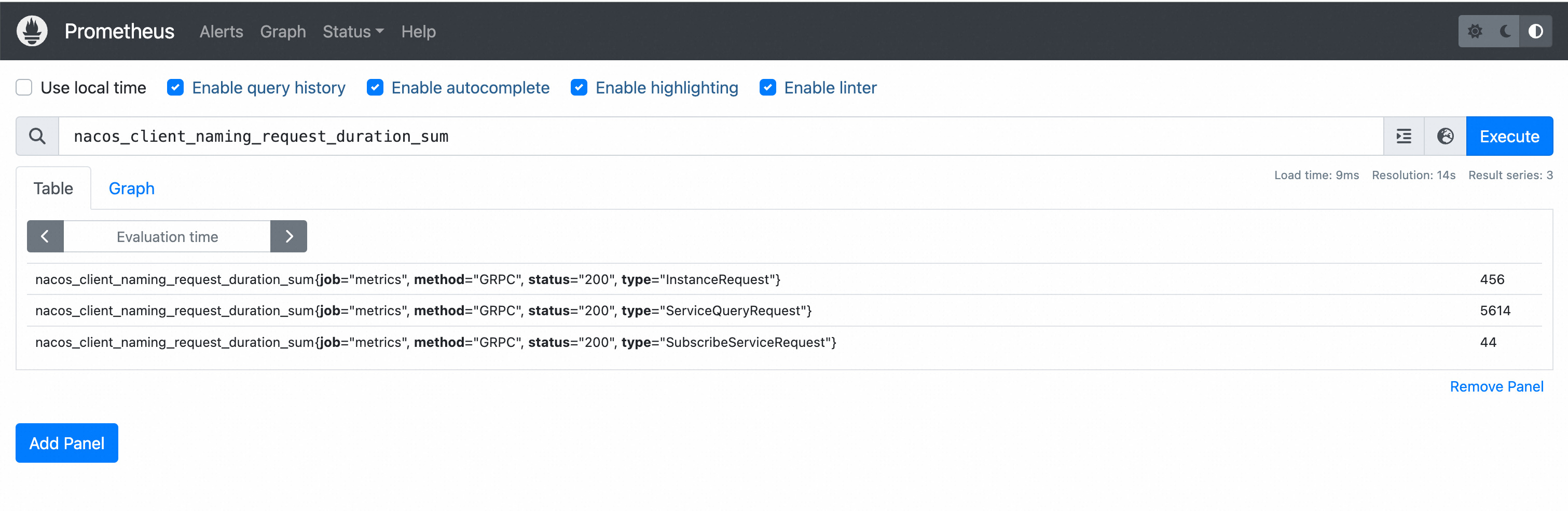Uncheck Enable autocomplete
This screenshot has width=1568, height=511.
click(375, 88)
